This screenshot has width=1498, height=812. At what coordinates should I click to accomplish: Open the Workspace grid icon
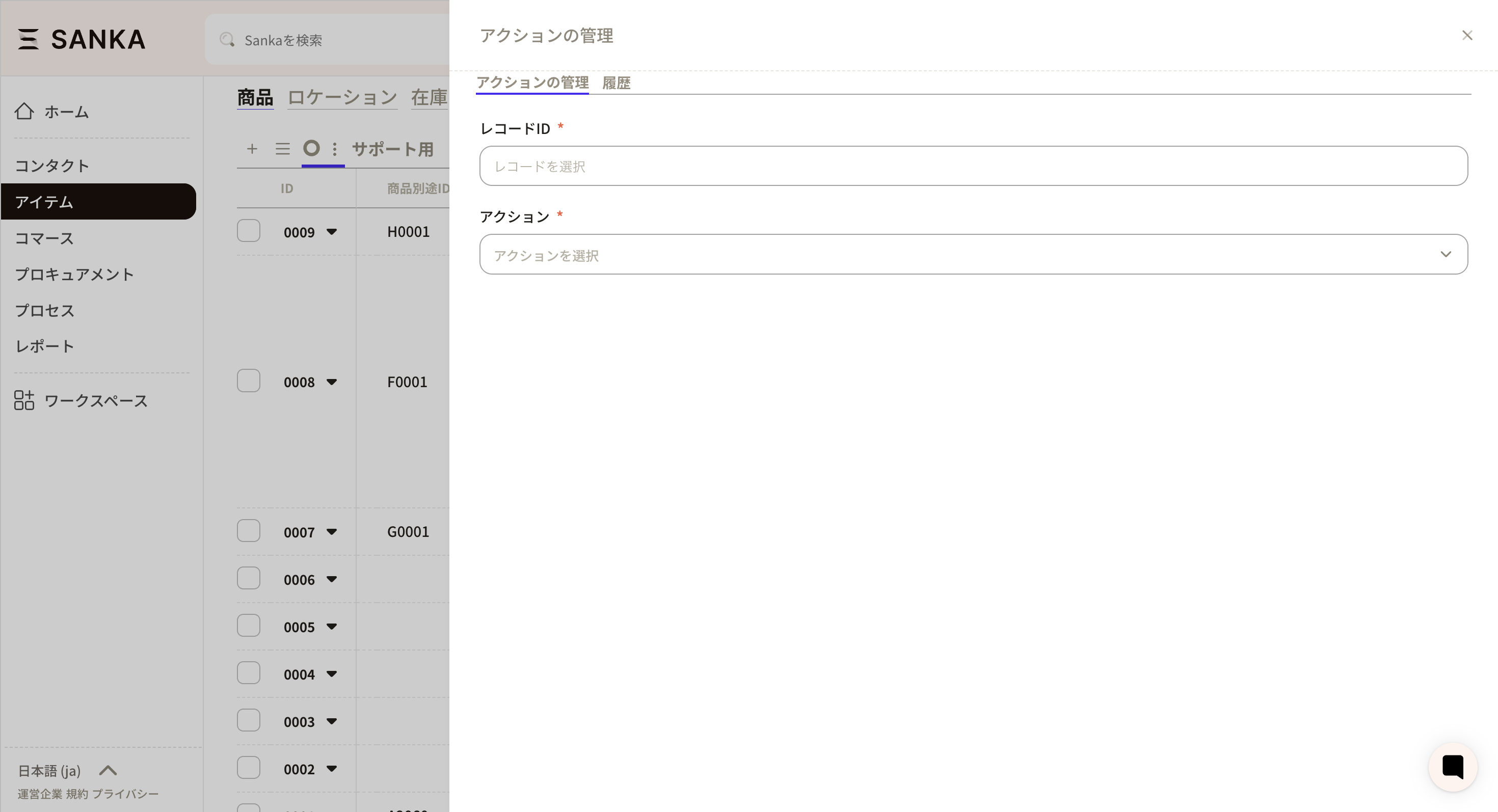(x=24, y=400)
